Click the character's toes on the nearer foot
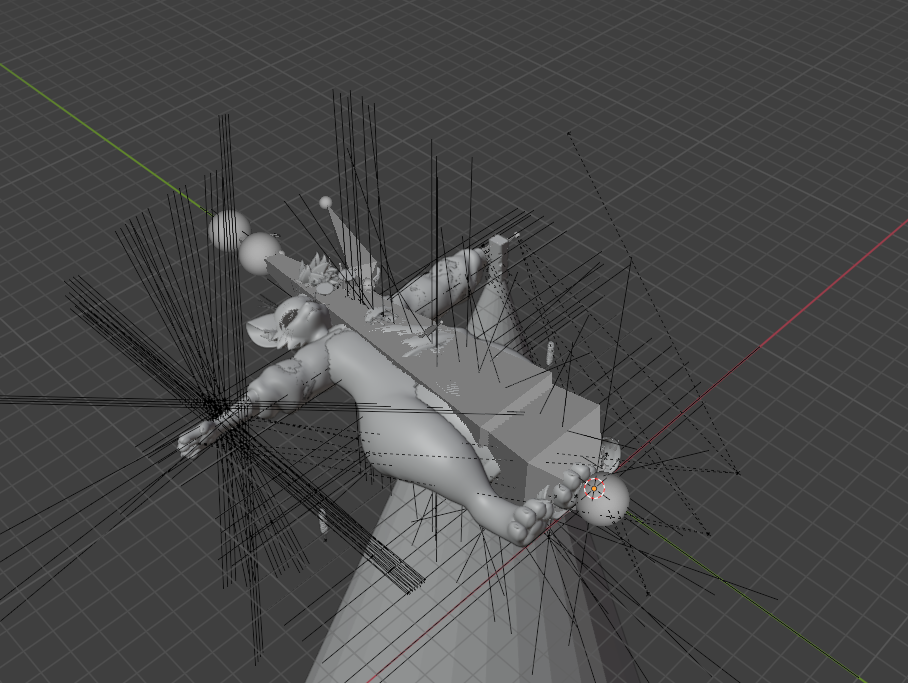This screenshot has width=908, height=683. pos(530,521)
